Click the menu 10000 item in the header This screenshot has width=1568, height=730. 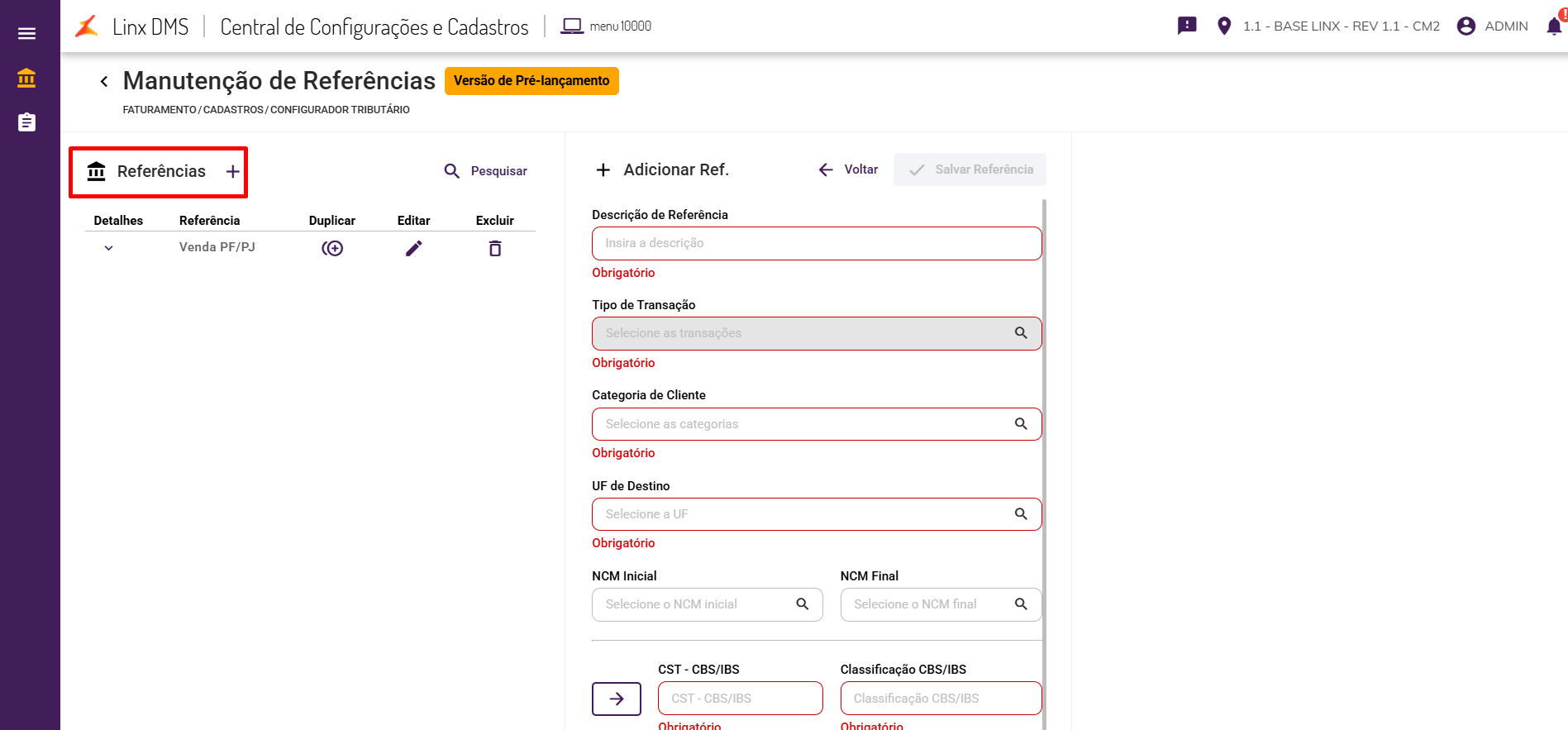(606, 26)
